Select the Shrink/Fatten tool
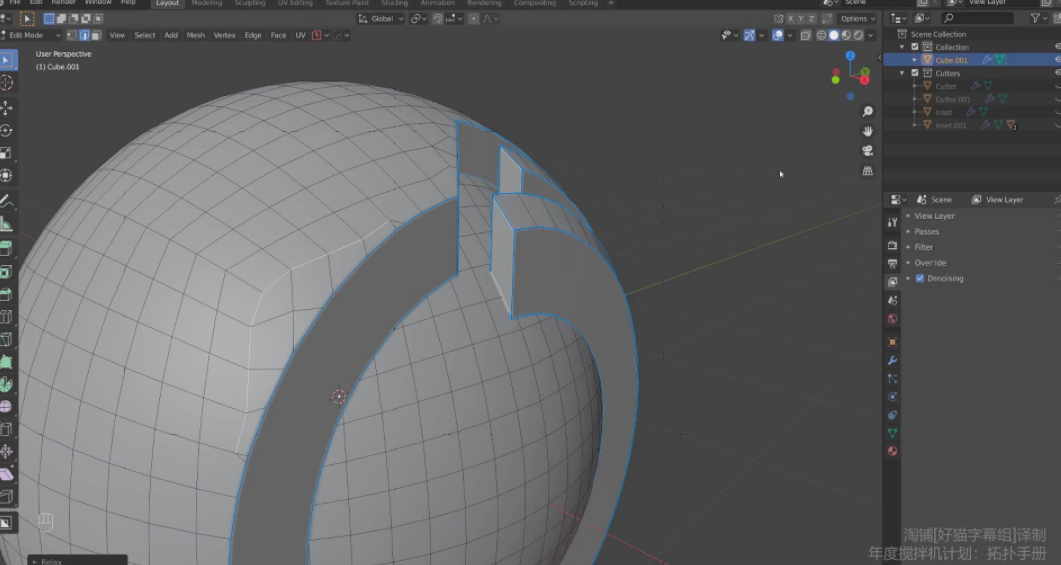Image resolution: width=1061 pixels, height=565 pixels. pyautogui.click(x=7, y=451)
